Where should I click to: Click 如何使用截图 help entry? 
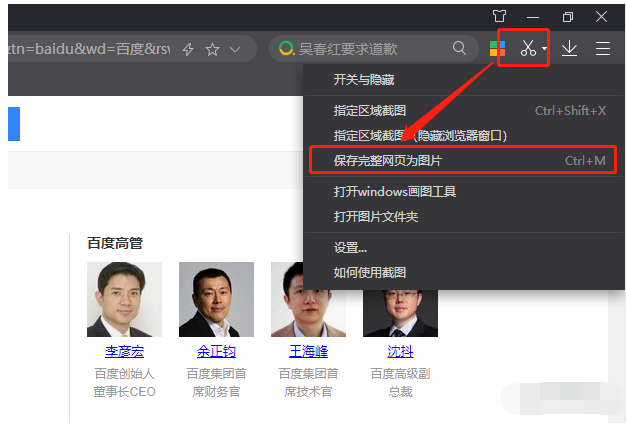pos(370,272)
